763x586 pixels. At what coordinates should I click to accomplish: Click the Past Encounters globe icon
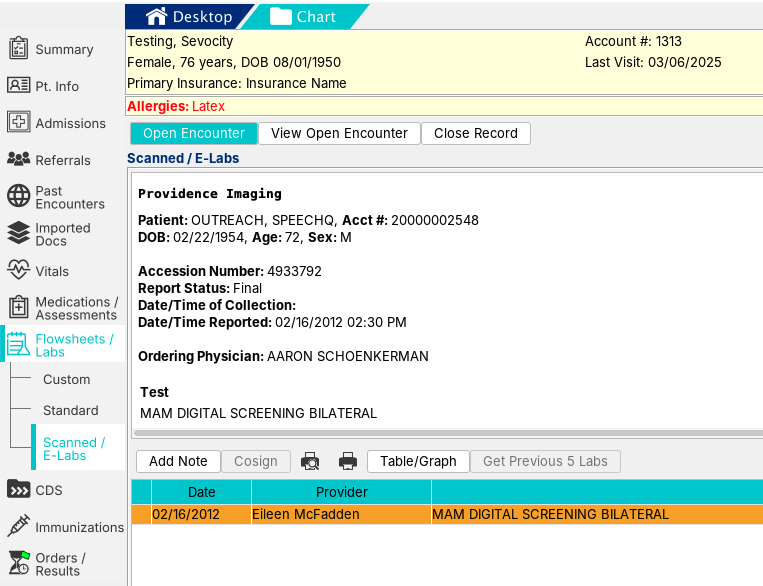pyautogui.click(x=18, y=196)
